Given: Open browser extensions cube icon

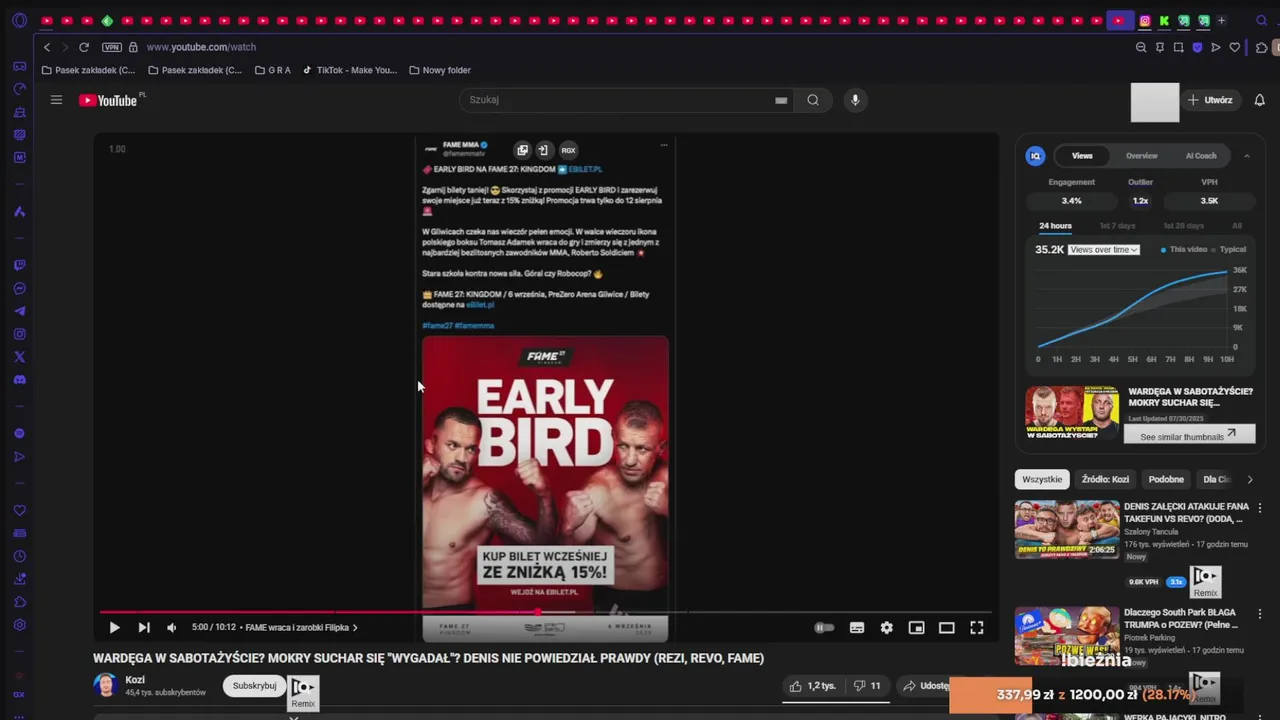Looking at the screenshot, I should [x=1262, y=47].
